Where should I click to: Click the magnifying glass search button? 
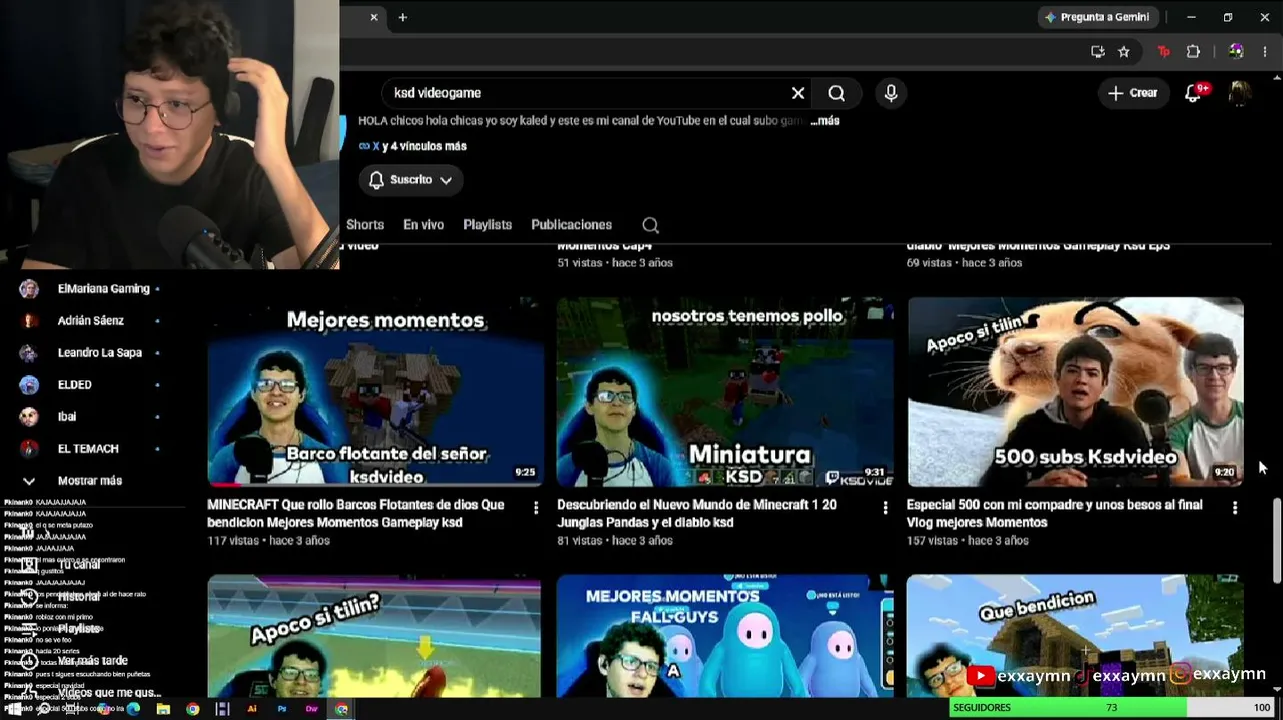[837, 93]
